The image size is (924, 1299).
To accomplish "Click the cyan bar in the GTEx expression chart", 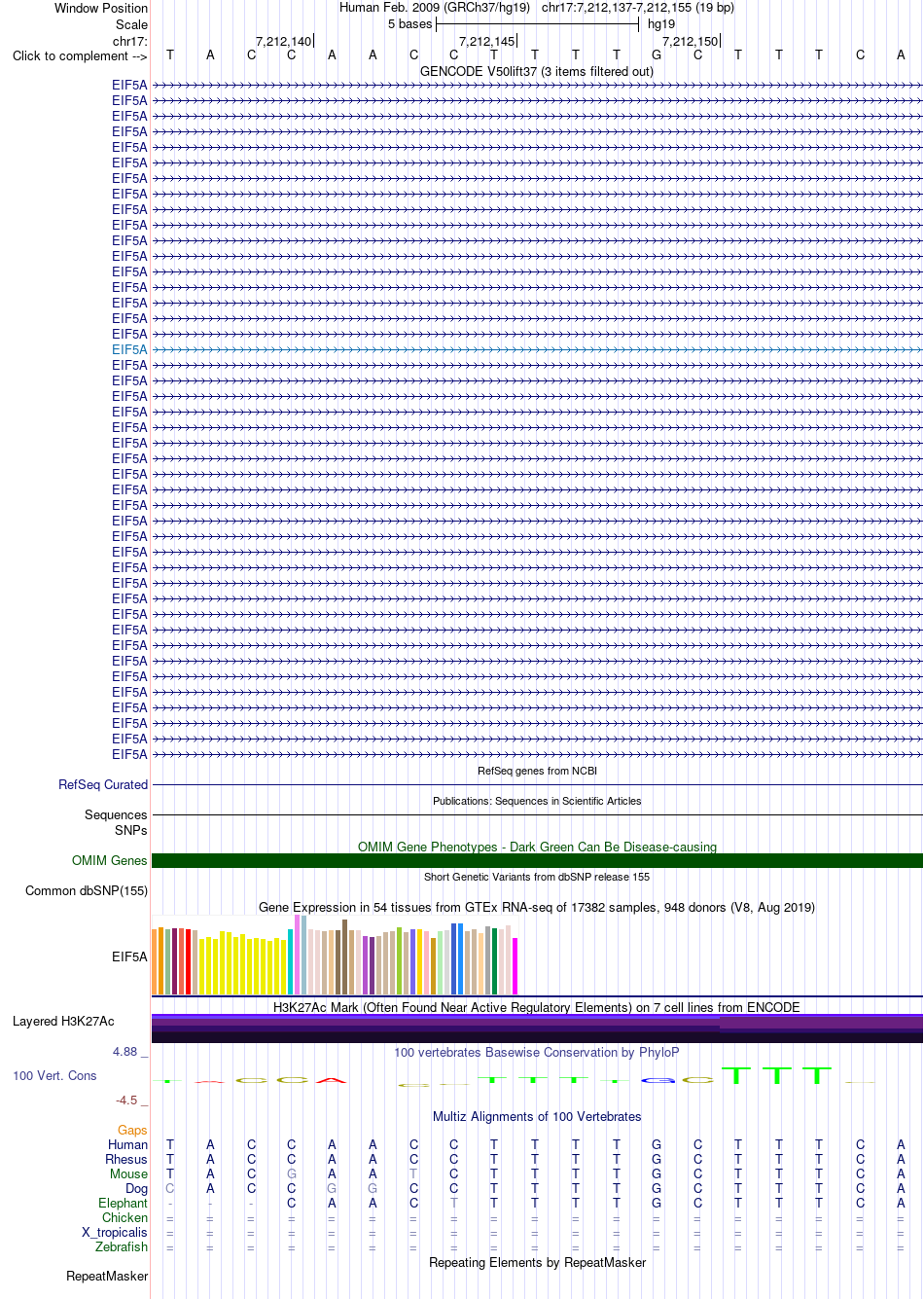I will [x=290, y=961].
